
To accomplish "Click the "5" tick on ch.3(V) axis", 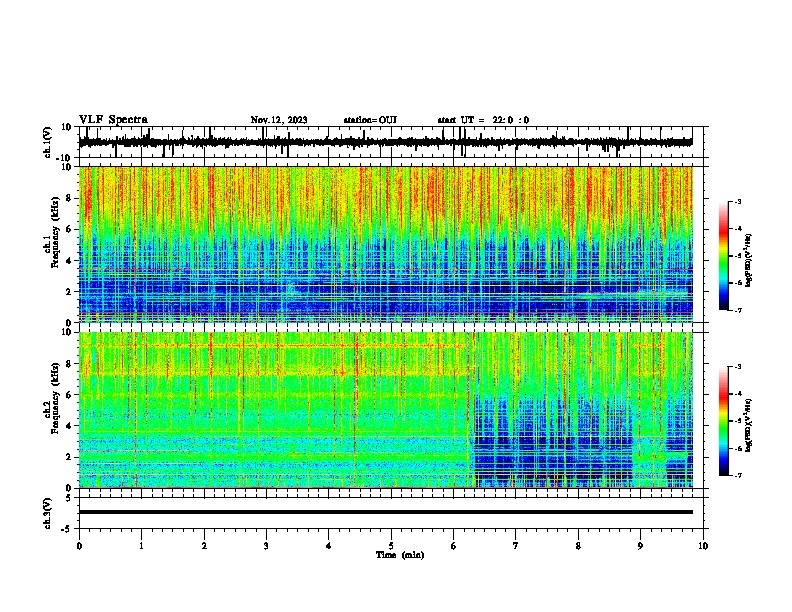I will point(70,498).
